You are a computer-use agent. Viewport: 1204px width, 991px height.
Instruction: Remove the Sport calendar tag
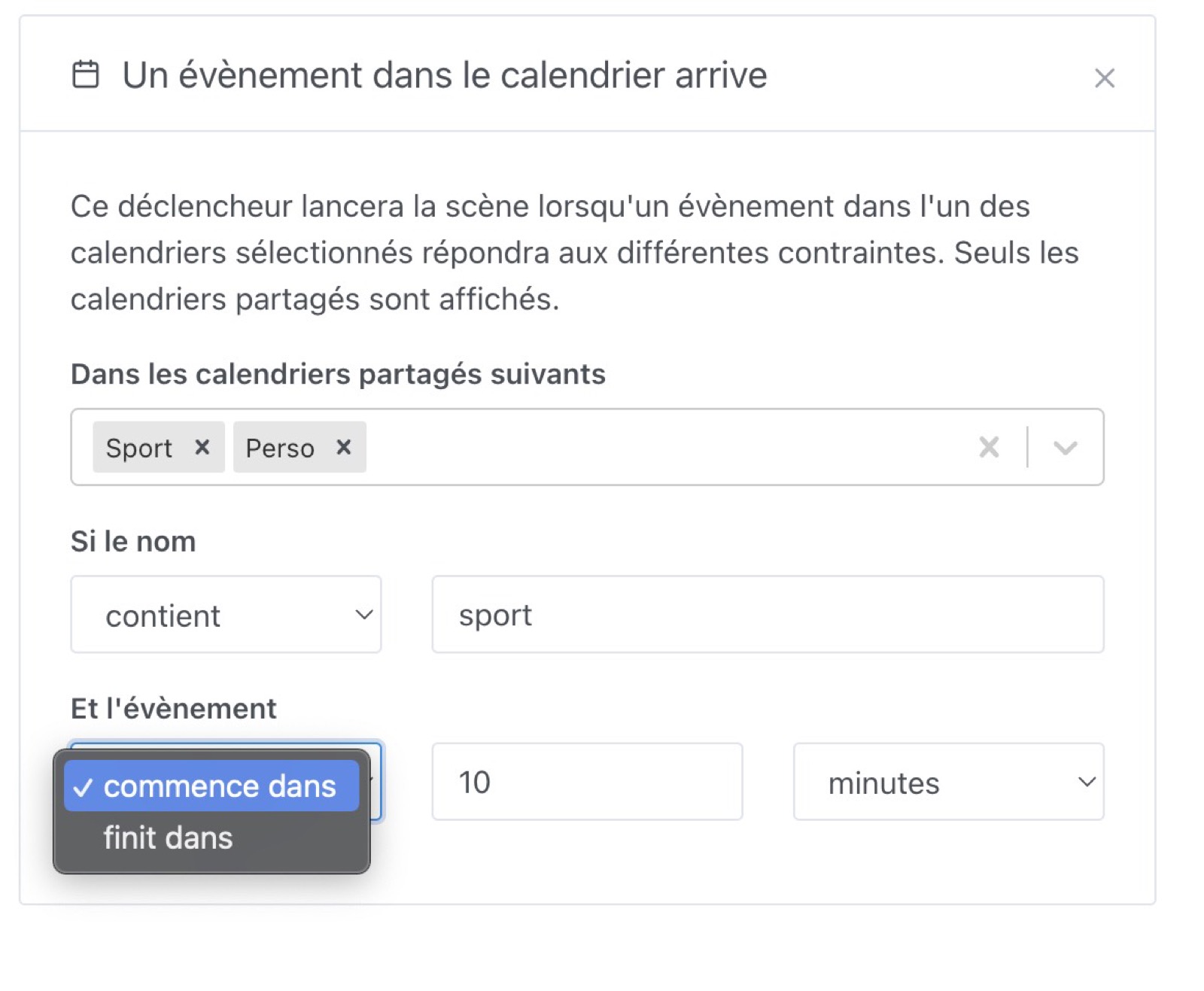pos(202,448)
